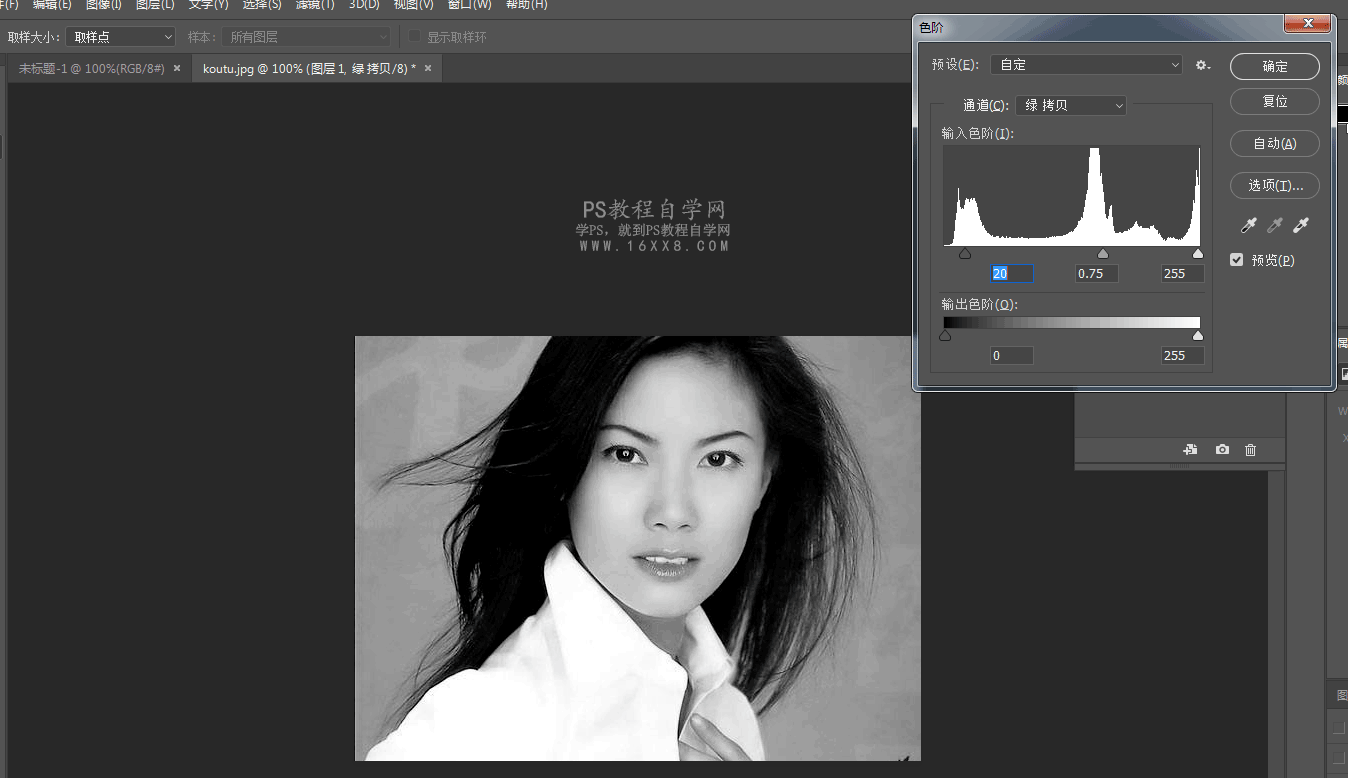The width and height of the screenshot is (1348, 778).
Task: Click the 色阶 dialog title bar
Action: 1100,27
